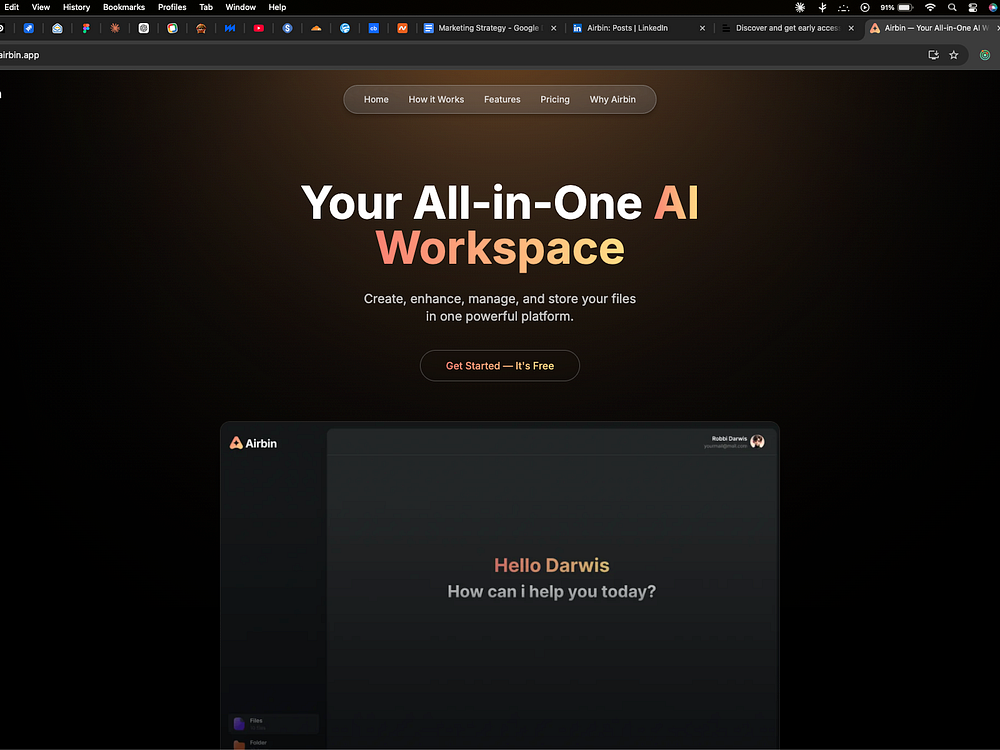Open the History menu
The width and height of the screenshot is (1000, 750).
(77, 8)
